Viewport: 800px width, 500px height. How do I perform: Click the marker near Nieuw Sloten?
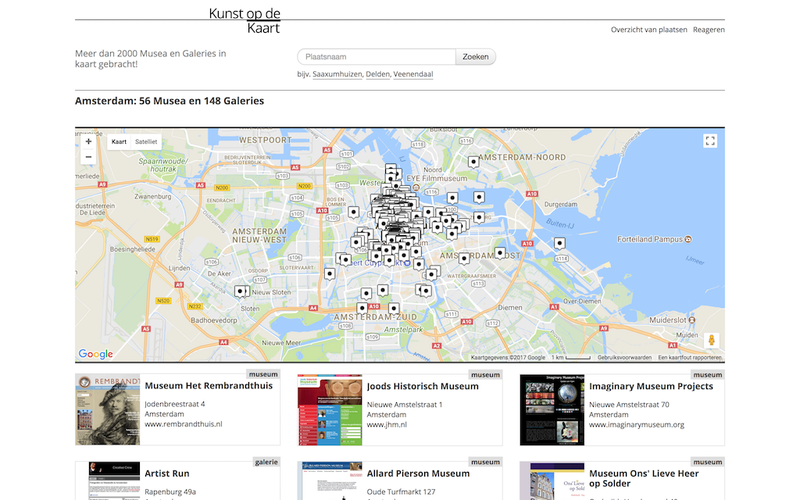[241, 291]
